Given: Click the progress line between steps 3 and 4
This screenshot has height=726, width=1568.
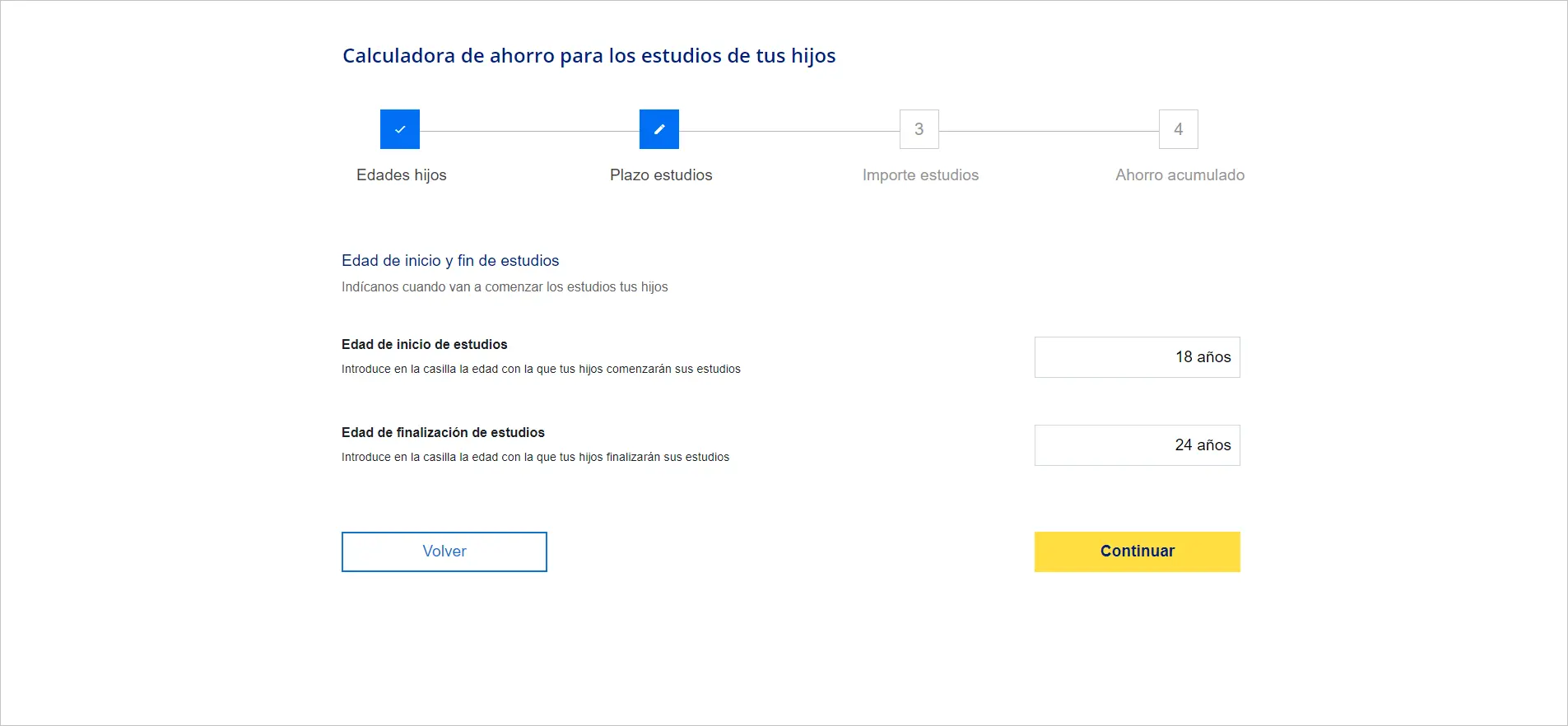Looking at the screenshot, I should (1049, 131).
